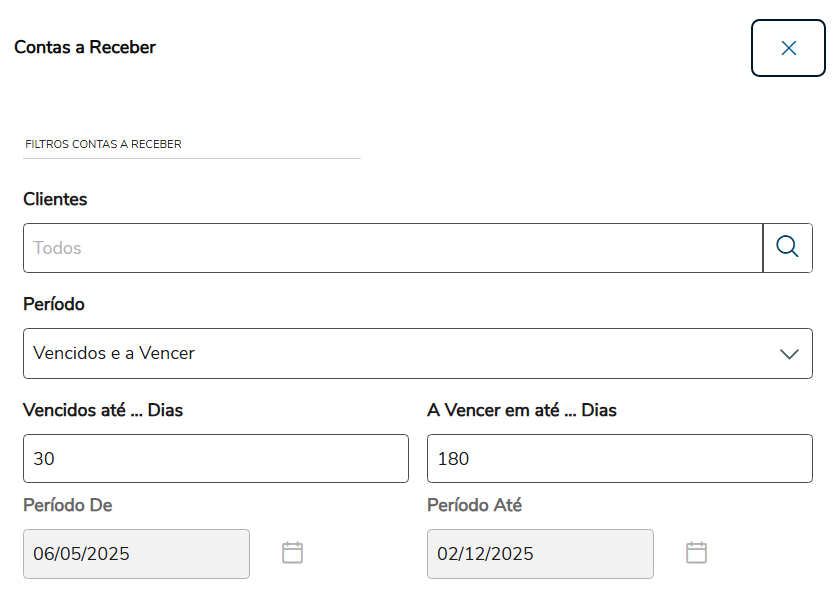Open the calendar icon beside Período De
Screen dimensions: 838x589
[x=292, y=553]
